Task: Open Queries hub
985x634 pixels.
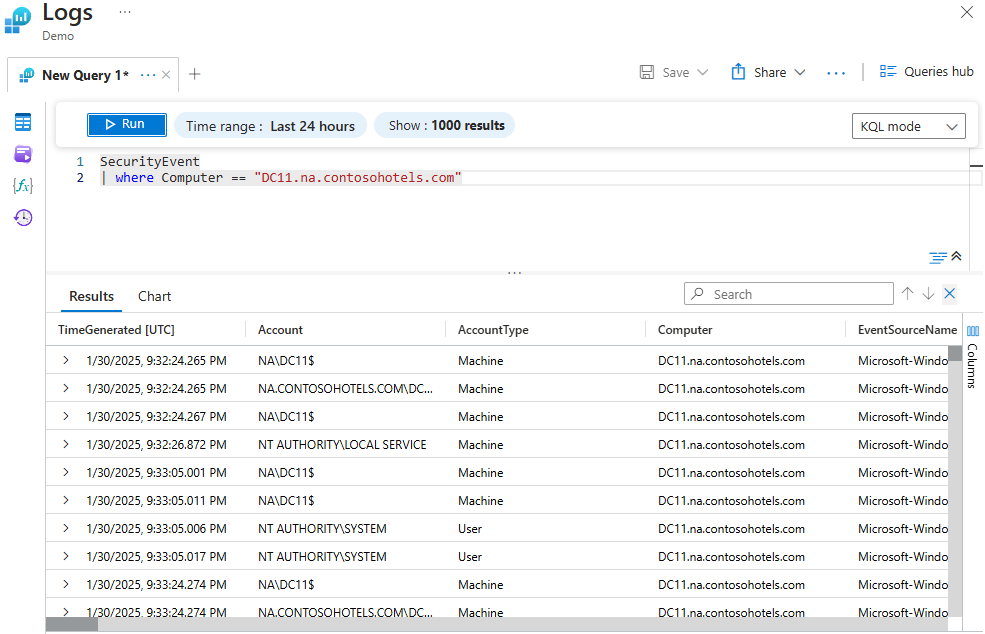Action: [927, 72]
